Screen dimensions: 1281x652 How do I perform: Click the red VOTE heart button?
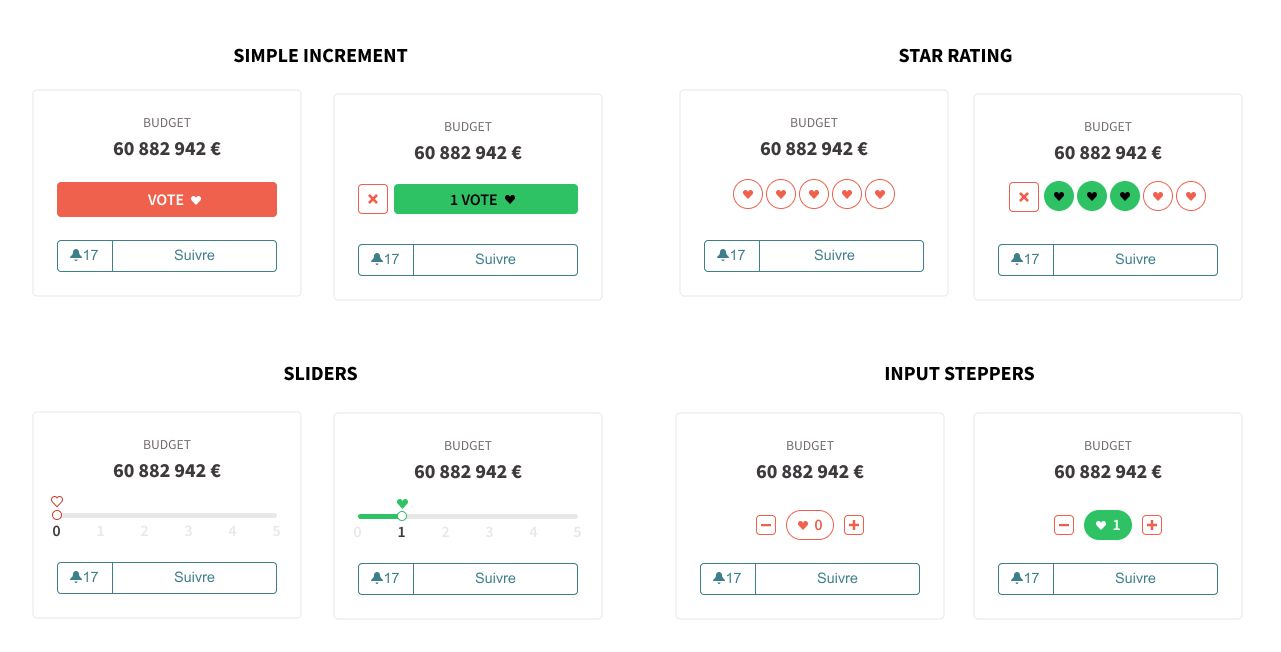tap(167, 200)
